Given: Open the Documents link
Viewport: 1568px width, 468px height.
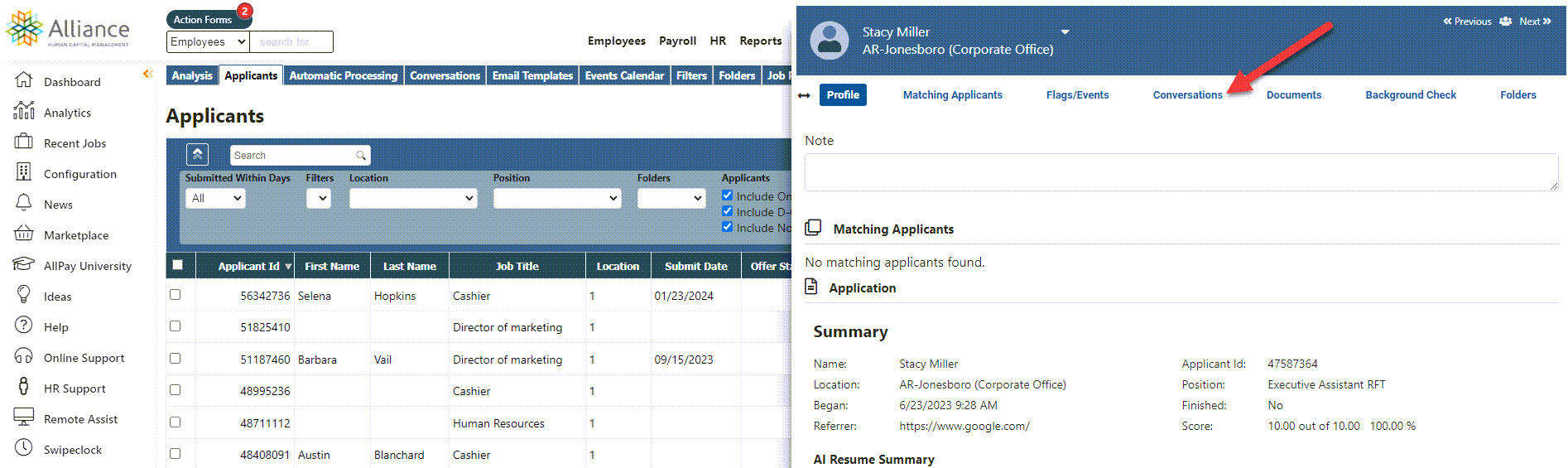Looking at the screenshot, I should point(1293,95).
